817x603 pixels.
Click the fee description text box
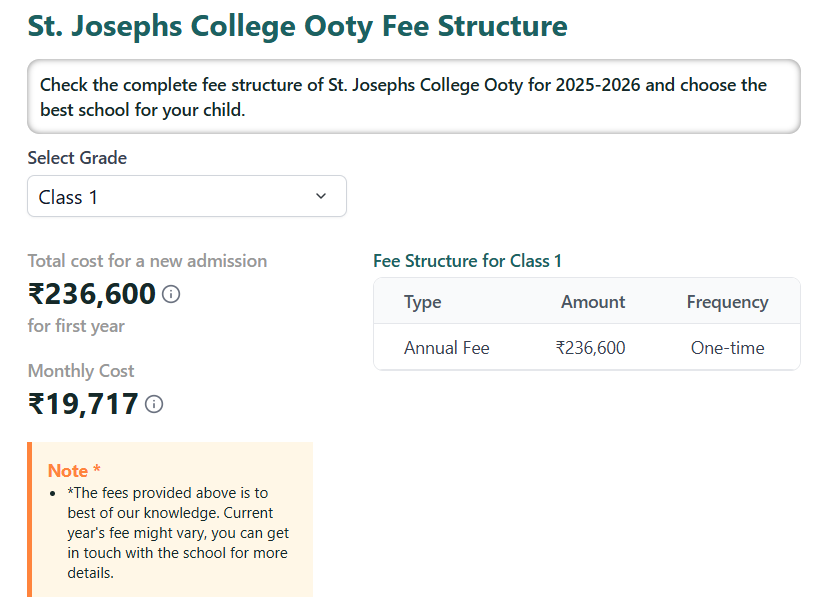coord(415,96)
